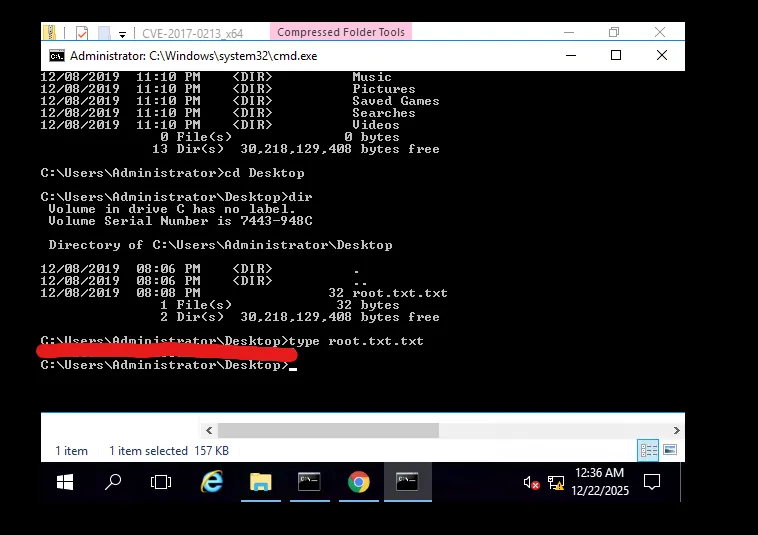Switch to Large icons view in Explorer
The height and width of the screenshot is (535, 758).
tap(670, 451)
